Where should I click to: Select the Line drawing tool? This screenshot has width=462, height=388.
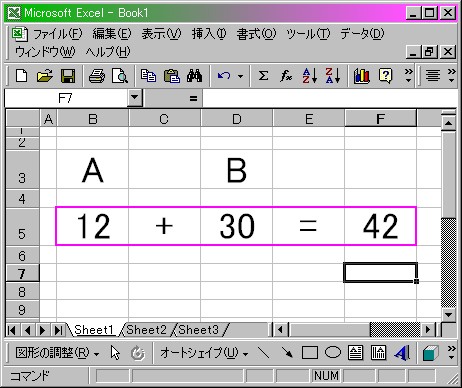tap(264, 353)
